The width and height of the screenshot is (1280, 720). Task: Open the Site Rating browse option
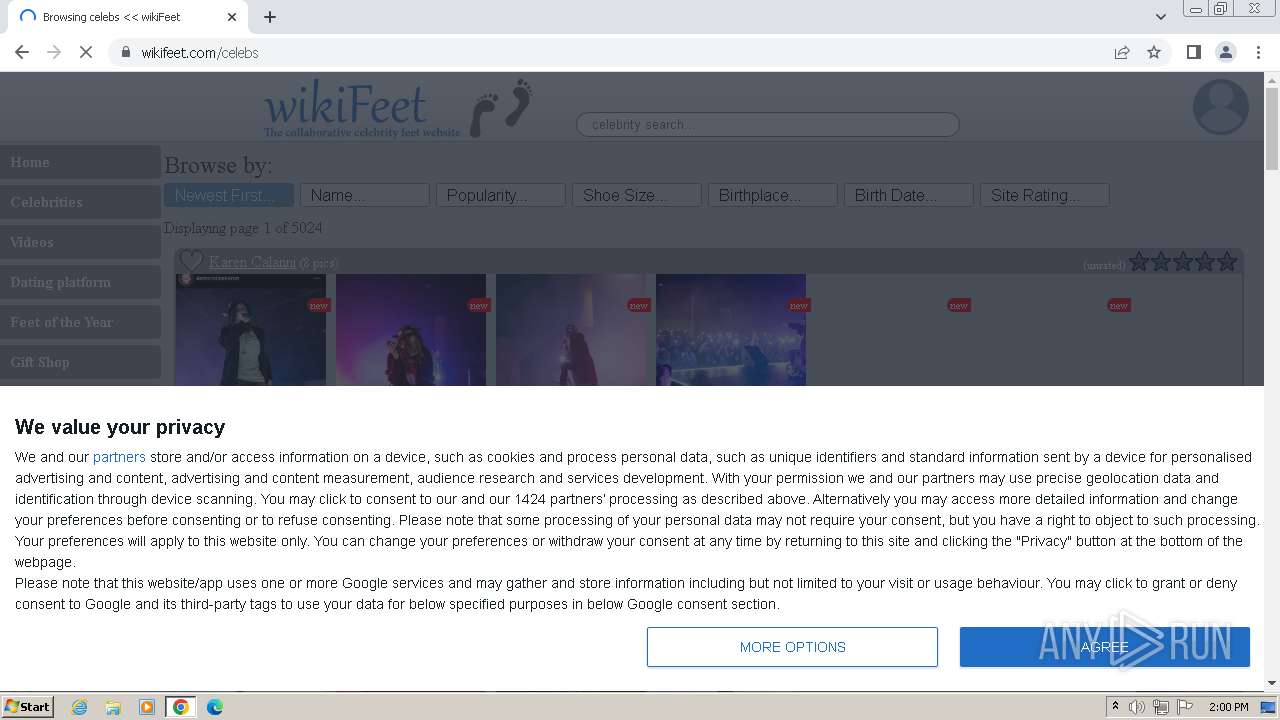[1045, 195]
